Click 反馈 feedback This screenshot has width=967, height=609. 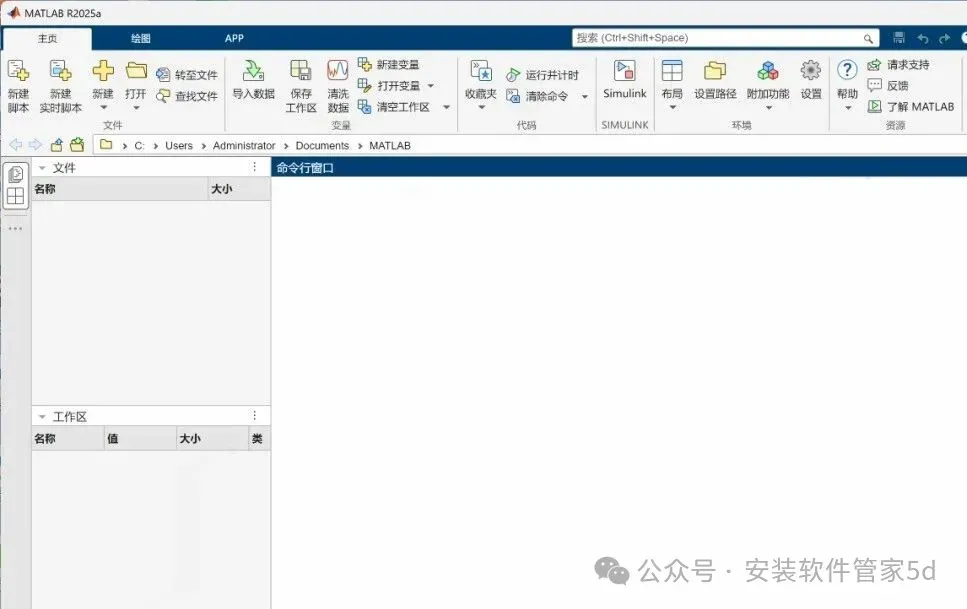(888, 85)
